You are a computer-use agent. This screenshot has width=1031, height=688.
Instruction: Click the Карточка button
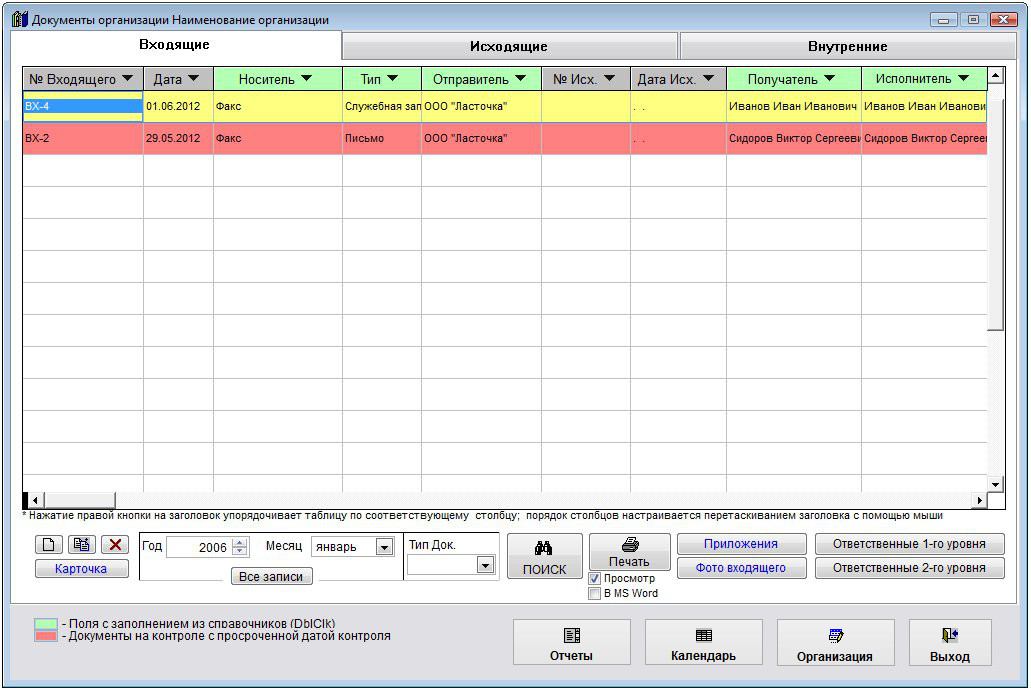(x=81, y=569)
